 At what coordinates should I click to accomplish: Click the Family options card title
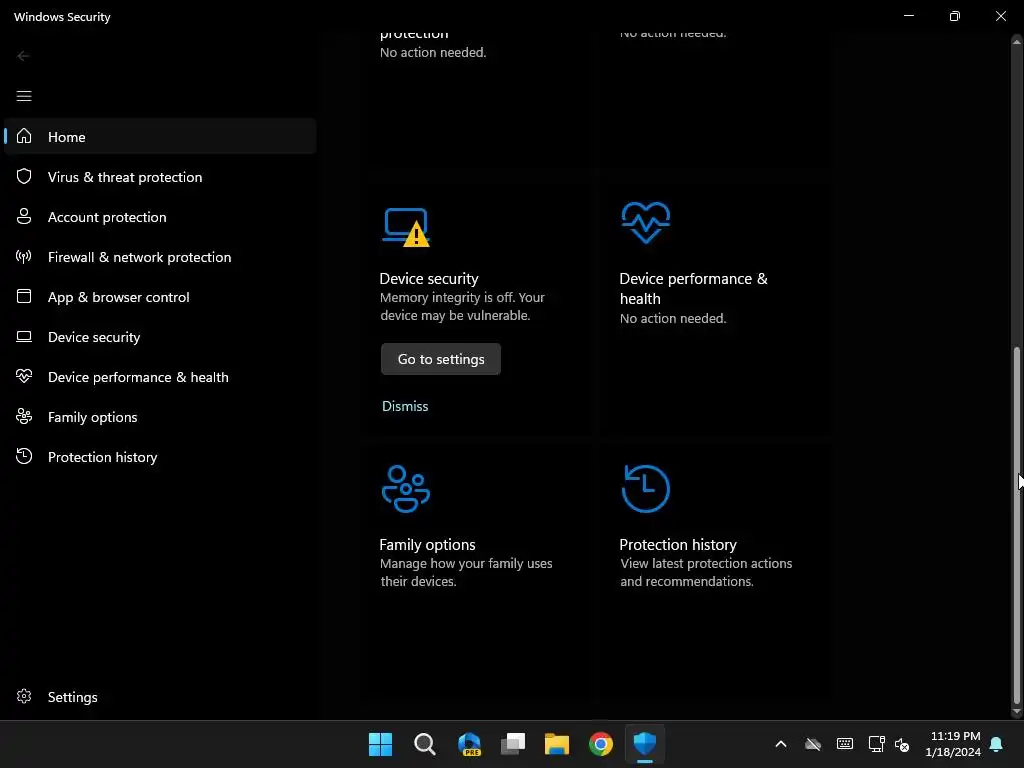pos(427,544)
